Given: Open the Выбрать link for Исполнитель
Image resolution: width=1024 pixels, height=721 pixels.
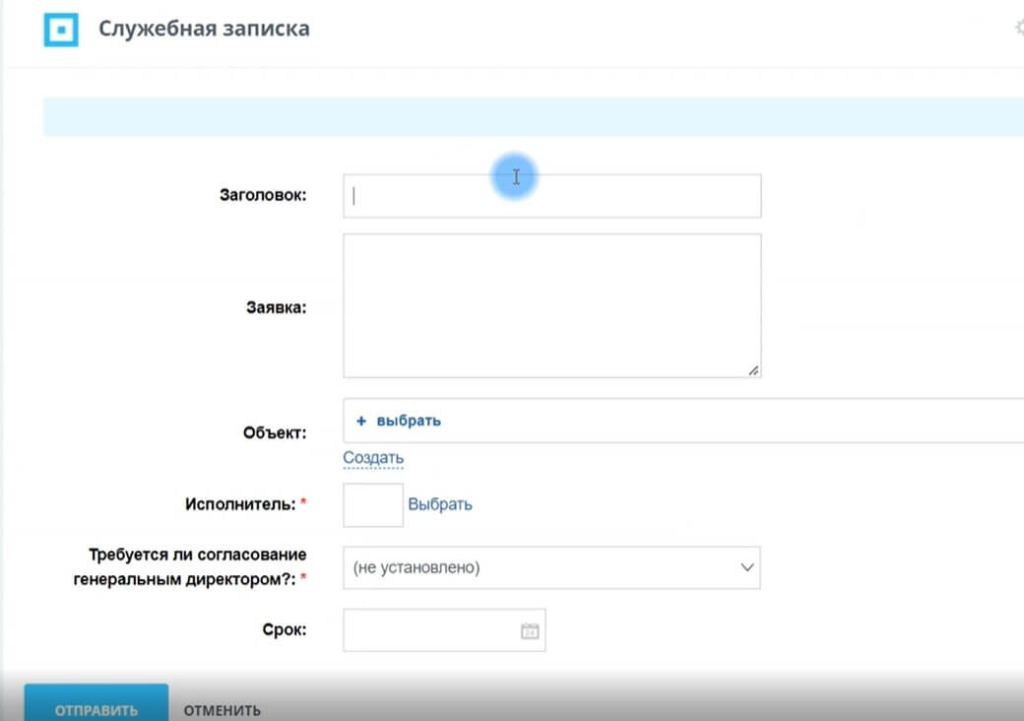Looking at the screenshot, I should coord(441,504).
